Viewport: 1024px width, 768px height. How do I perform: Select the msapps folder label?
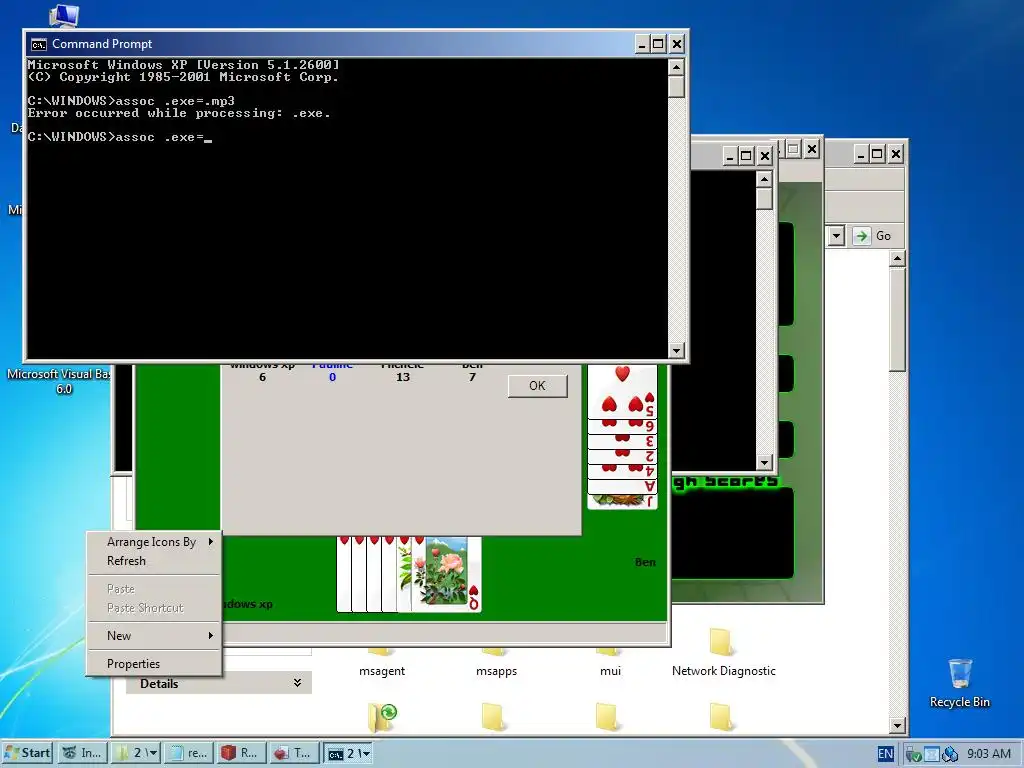[x=496, y=671]
